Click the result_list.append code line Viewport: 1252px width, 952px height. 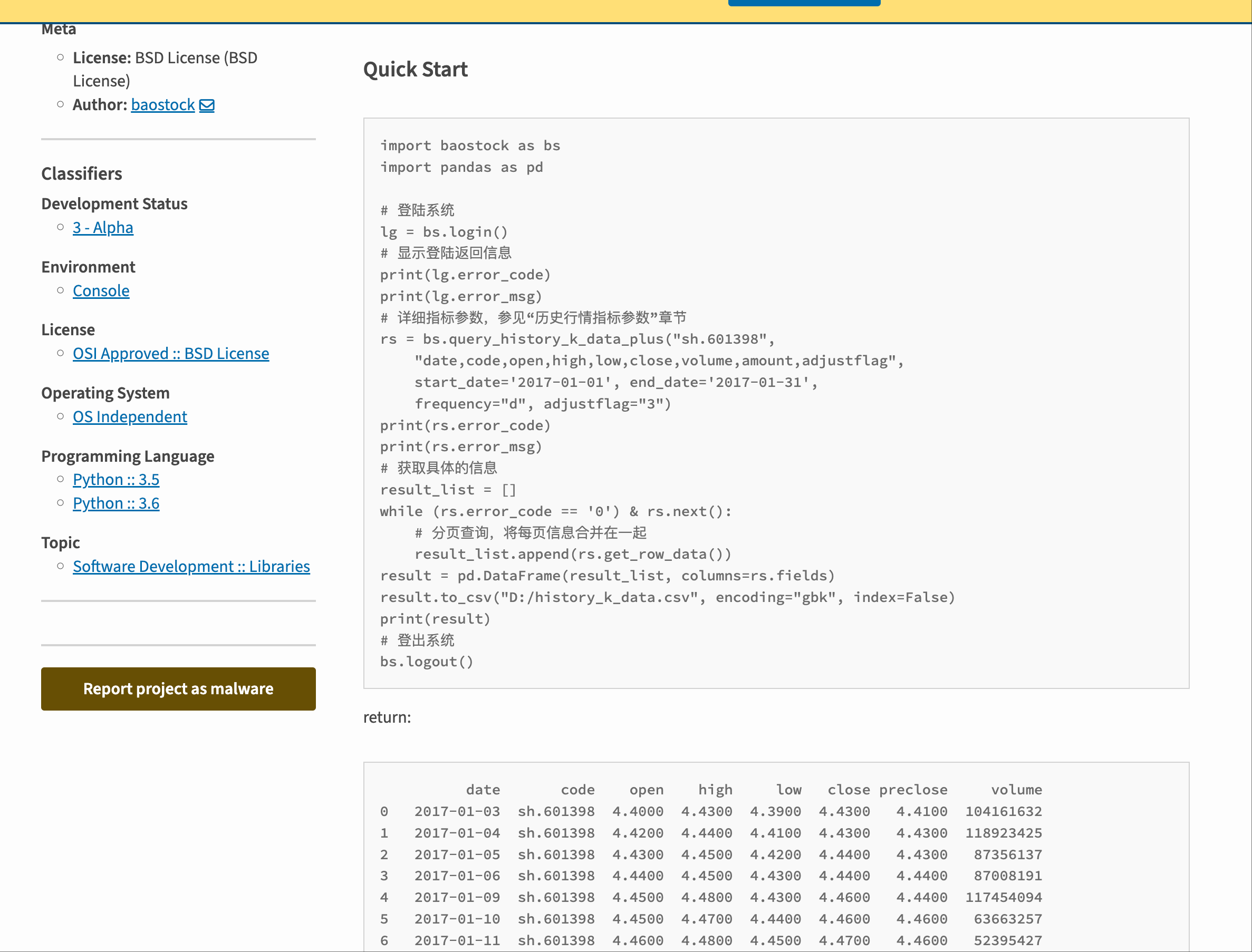[x=573, y=554]
